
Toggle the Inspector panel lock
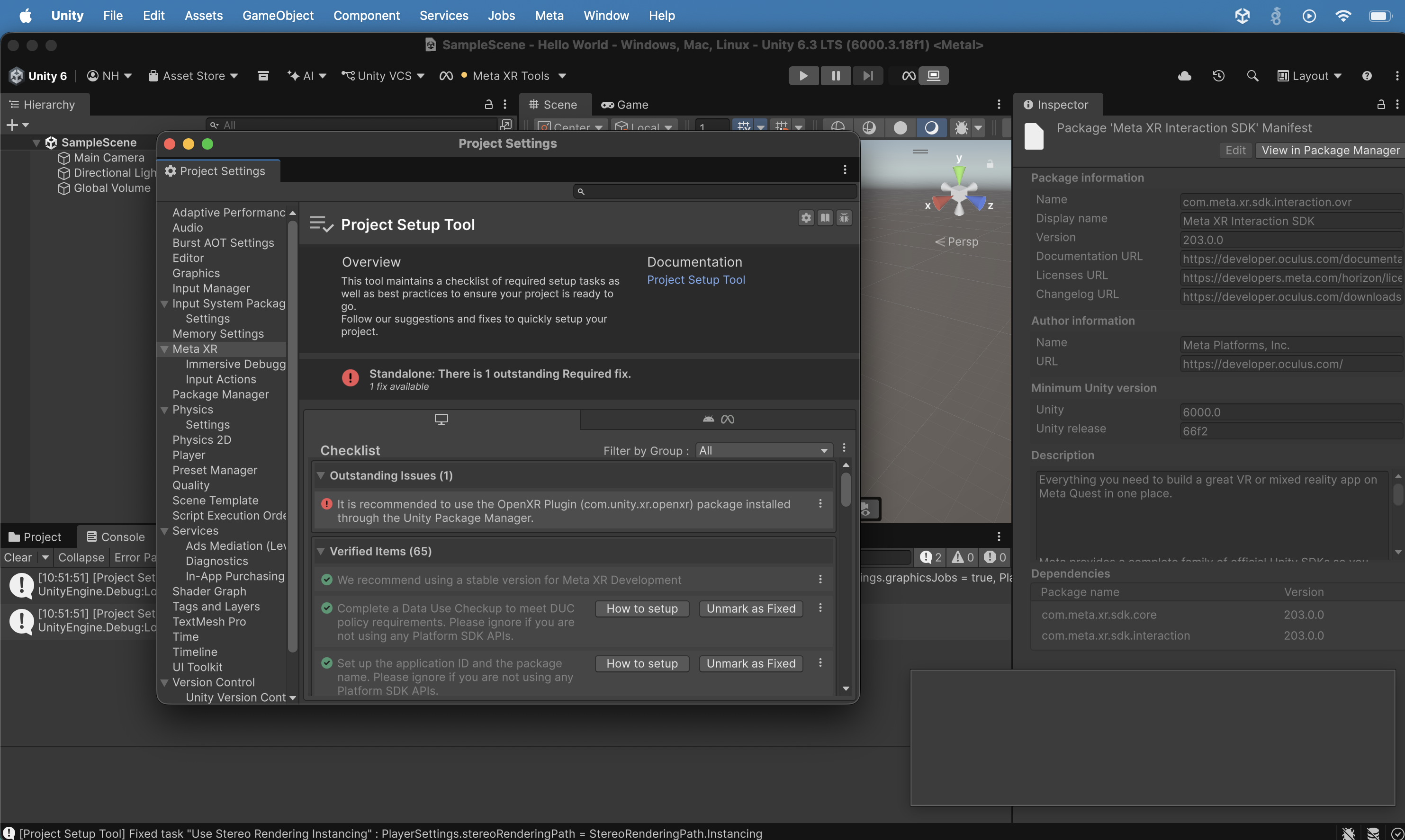click(x=1381, y=104)
